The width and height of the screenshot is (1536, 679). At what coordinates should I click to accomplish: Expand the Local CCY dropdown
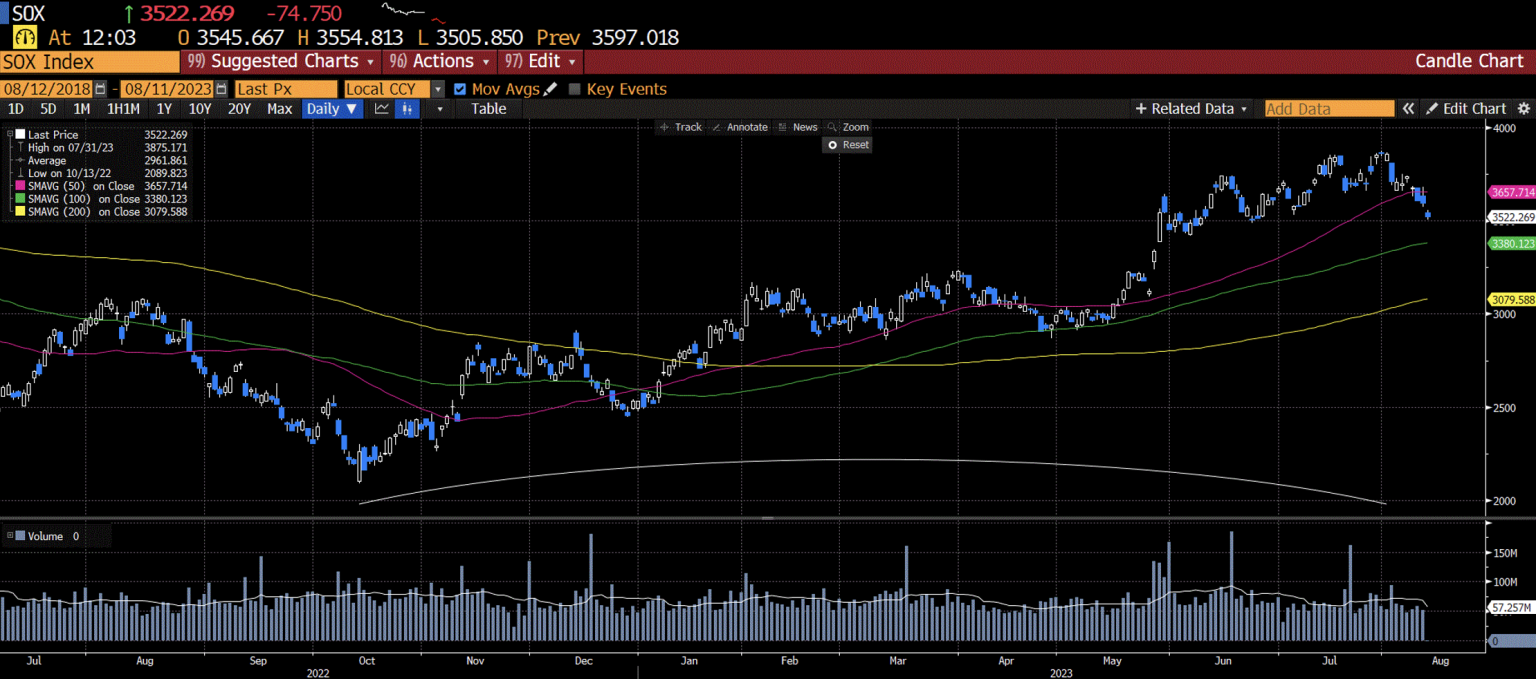(436, 88)
